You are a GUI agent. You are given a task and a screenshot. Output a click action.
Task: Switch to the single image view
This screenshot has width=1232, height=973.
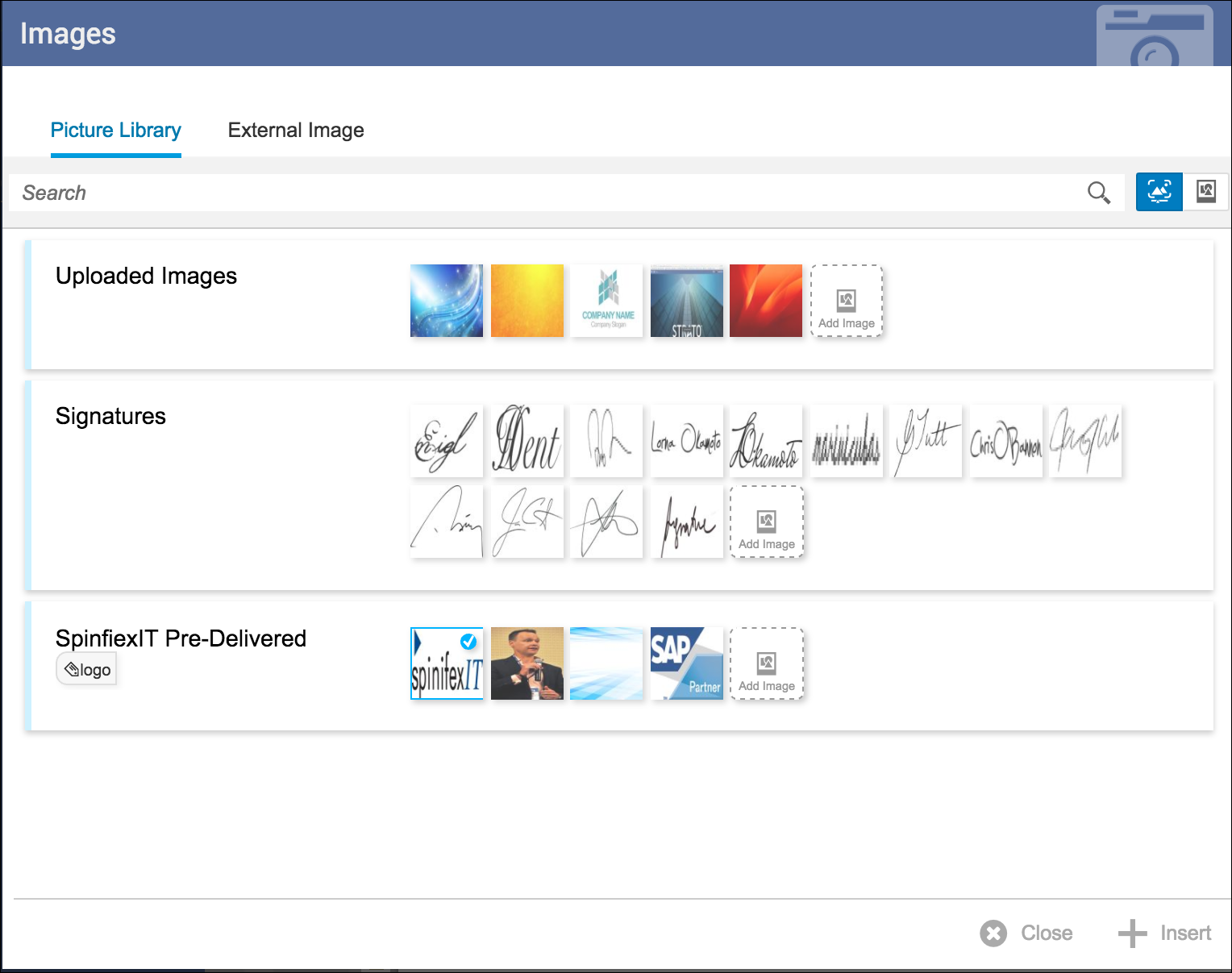pyautogui.click(x=1205, y=192)
